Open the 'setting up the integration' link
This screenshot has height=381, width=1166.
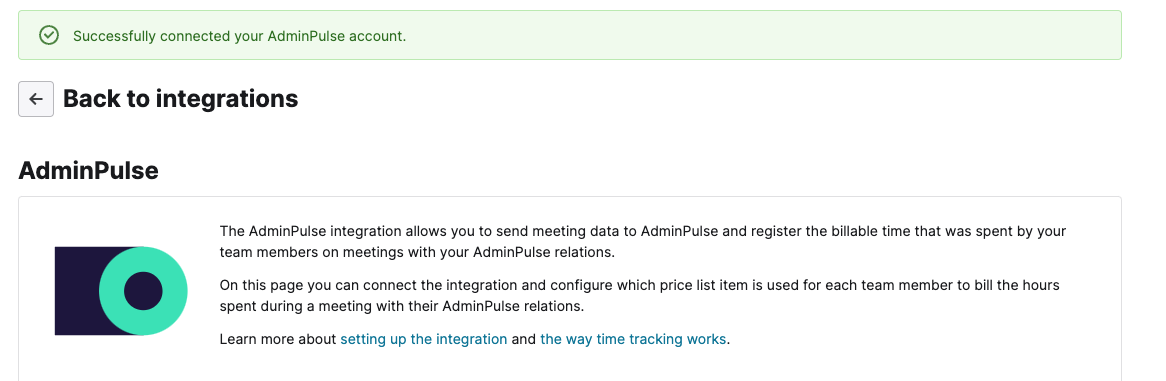(x=424, y=339)
